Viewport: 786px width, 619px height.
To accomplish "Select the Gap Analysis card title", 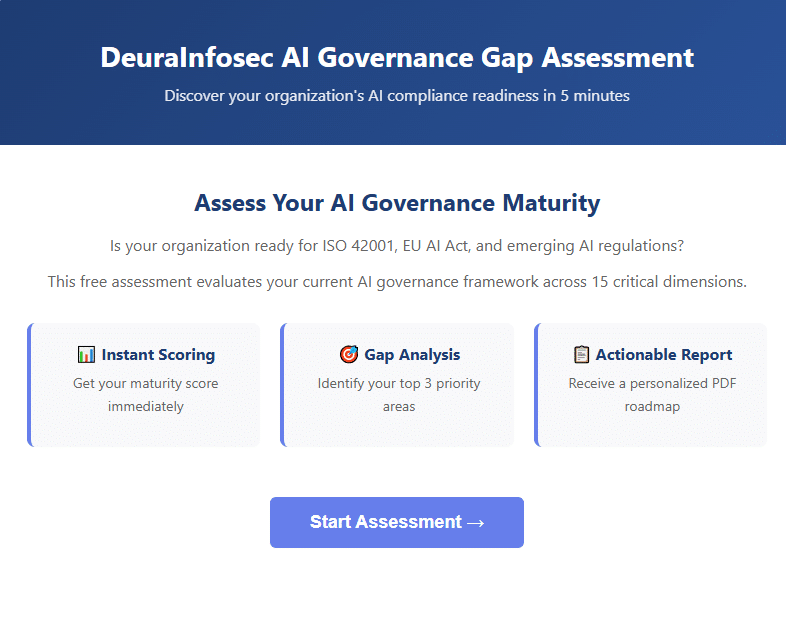I will pos(412,355).
